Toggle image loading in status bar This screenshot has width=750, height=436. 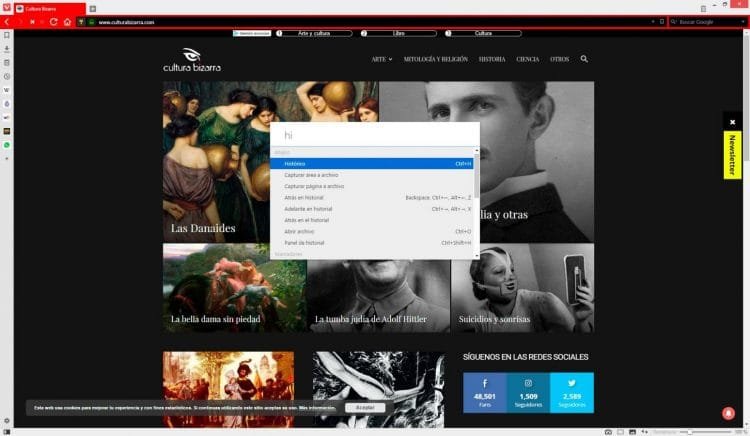[632, 432]
